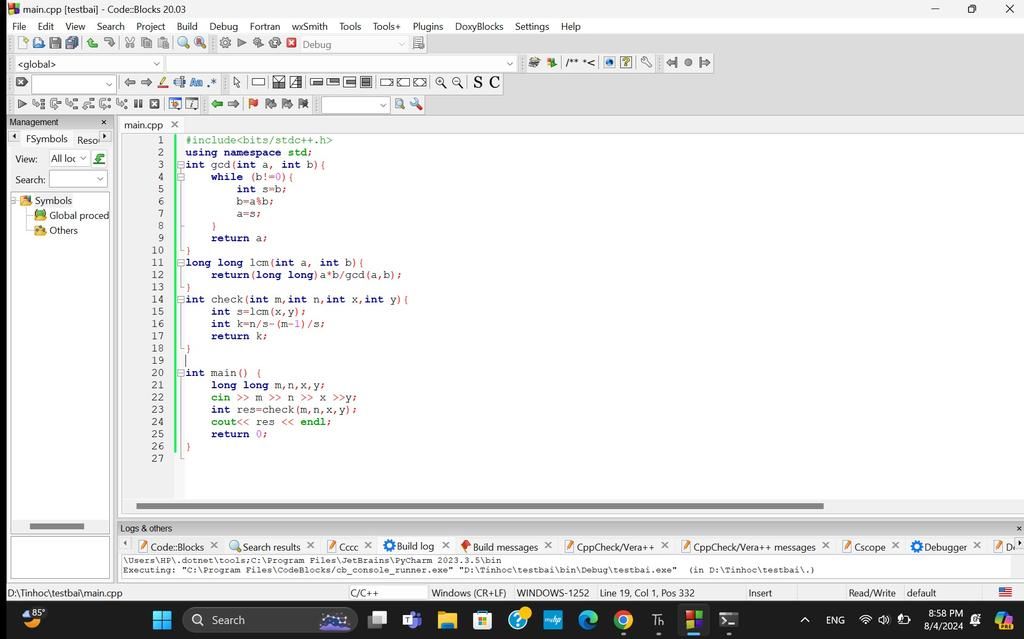Click the Stop debugger icon

[x=155, y=103]
